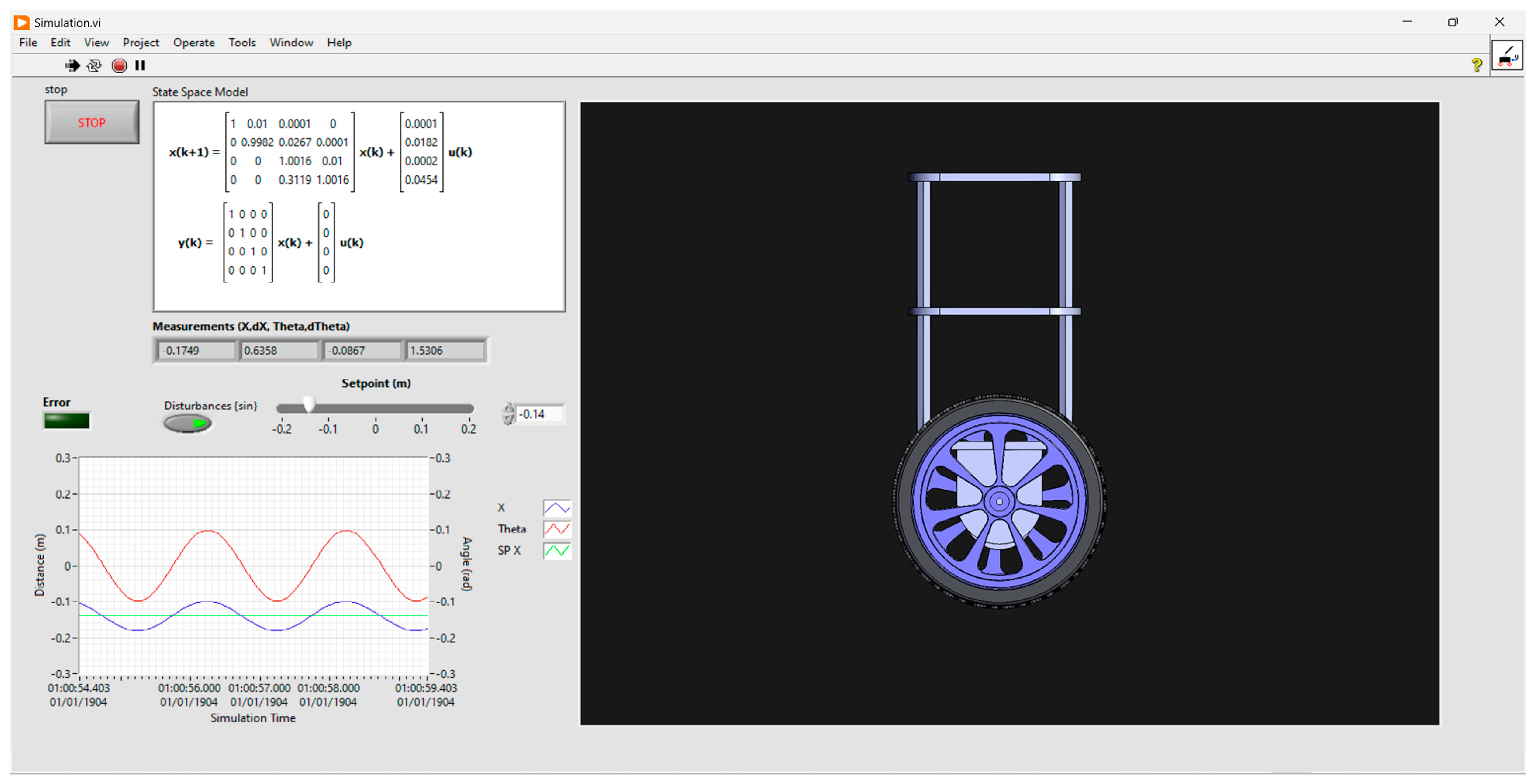Viewport: 1536px width, 784px height.
Task: Click the Error indicator LED
Action: (x=67, y=421)
